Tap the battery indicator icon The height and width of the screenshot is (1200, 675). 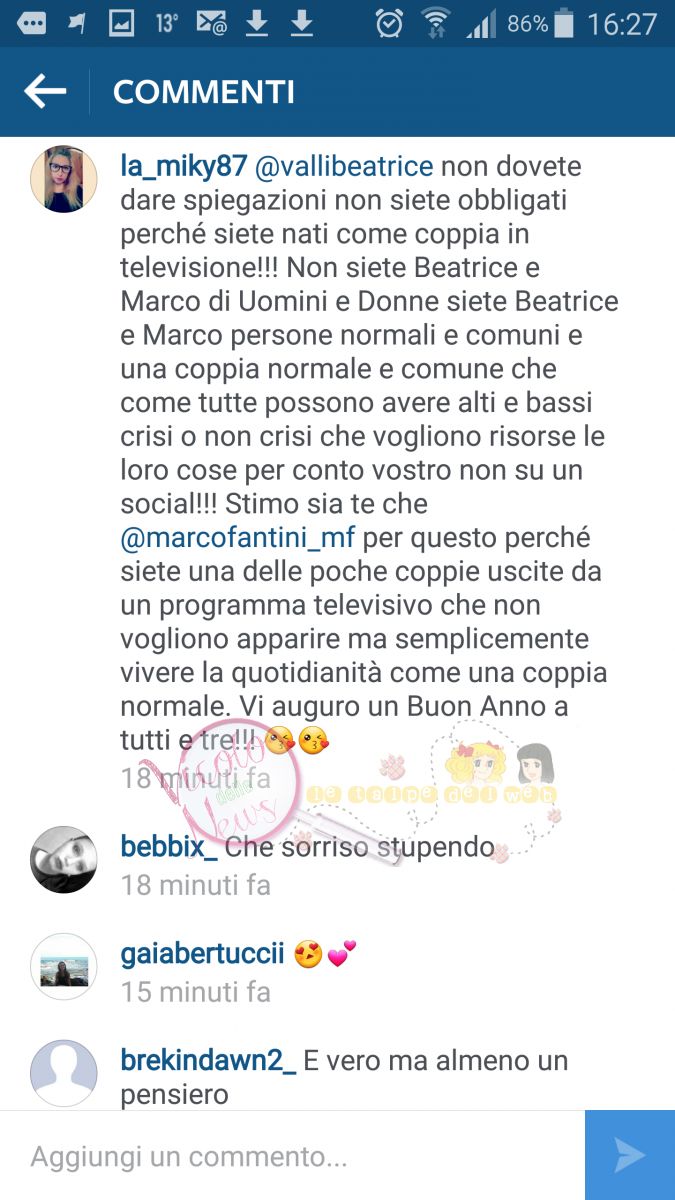click(x=564, y=23)
